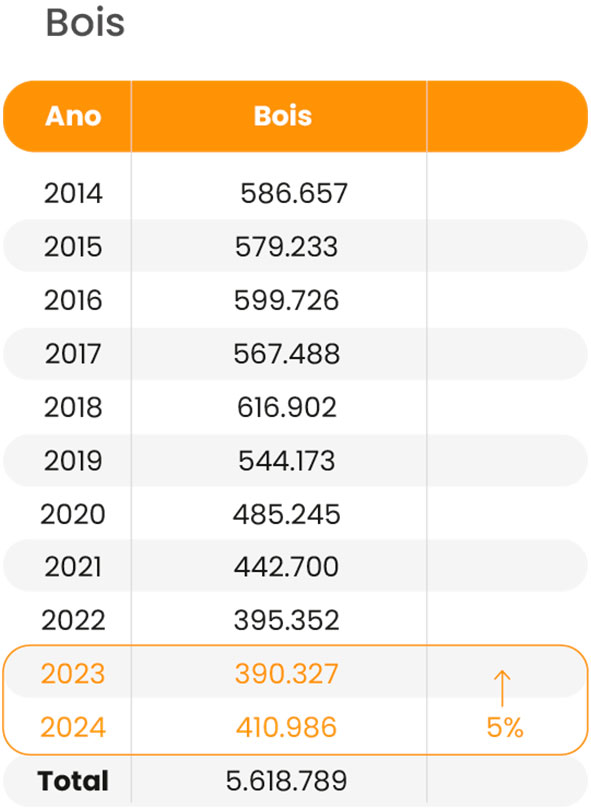Screen dimensions: 591x810
Task: Click the 2019 row value 544.173
Action: [x=287, y=461]
